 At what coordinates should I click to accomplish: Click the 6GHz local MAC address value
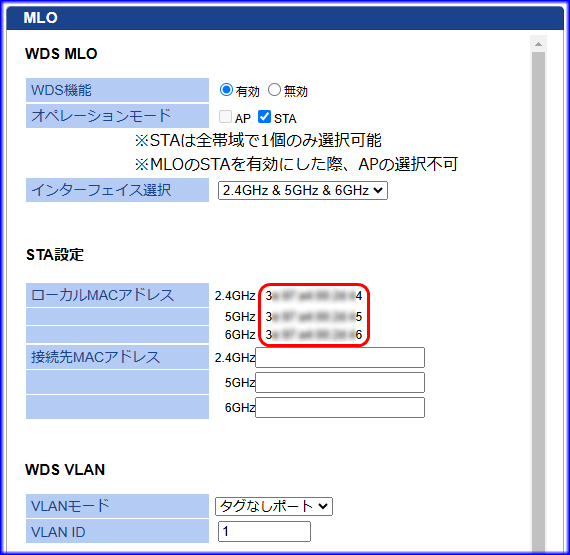click(314, 334)
